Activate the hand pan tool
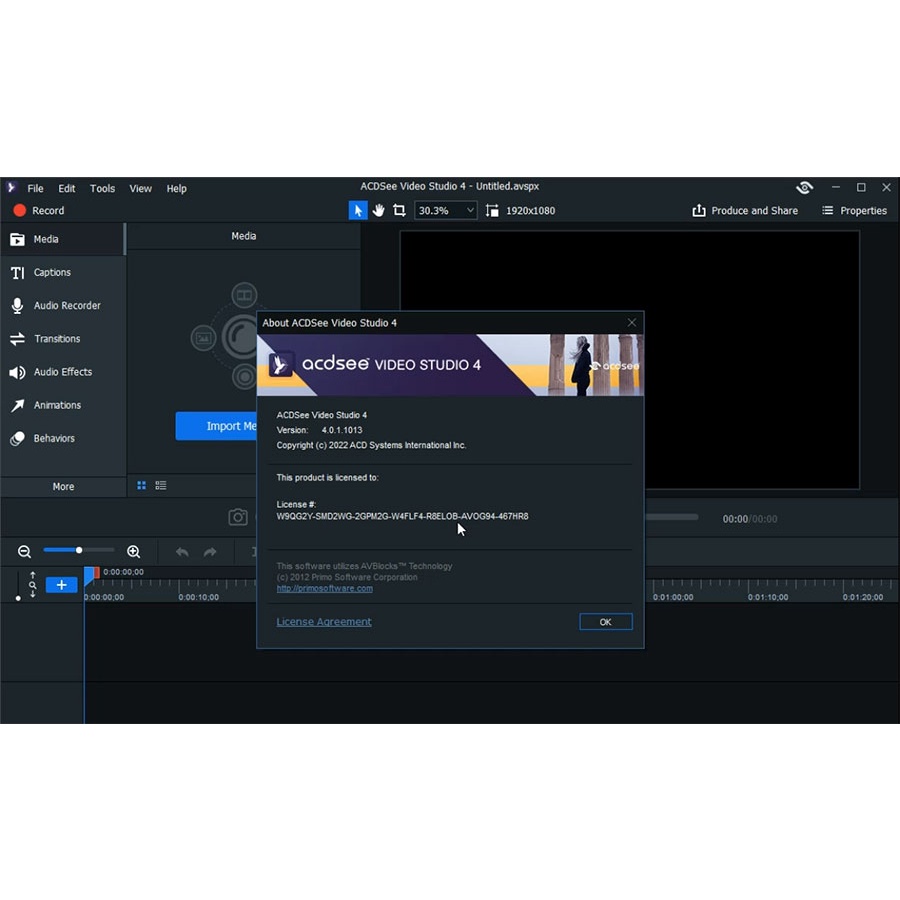This screenshot has width=900, height=900. pos(378,210)
